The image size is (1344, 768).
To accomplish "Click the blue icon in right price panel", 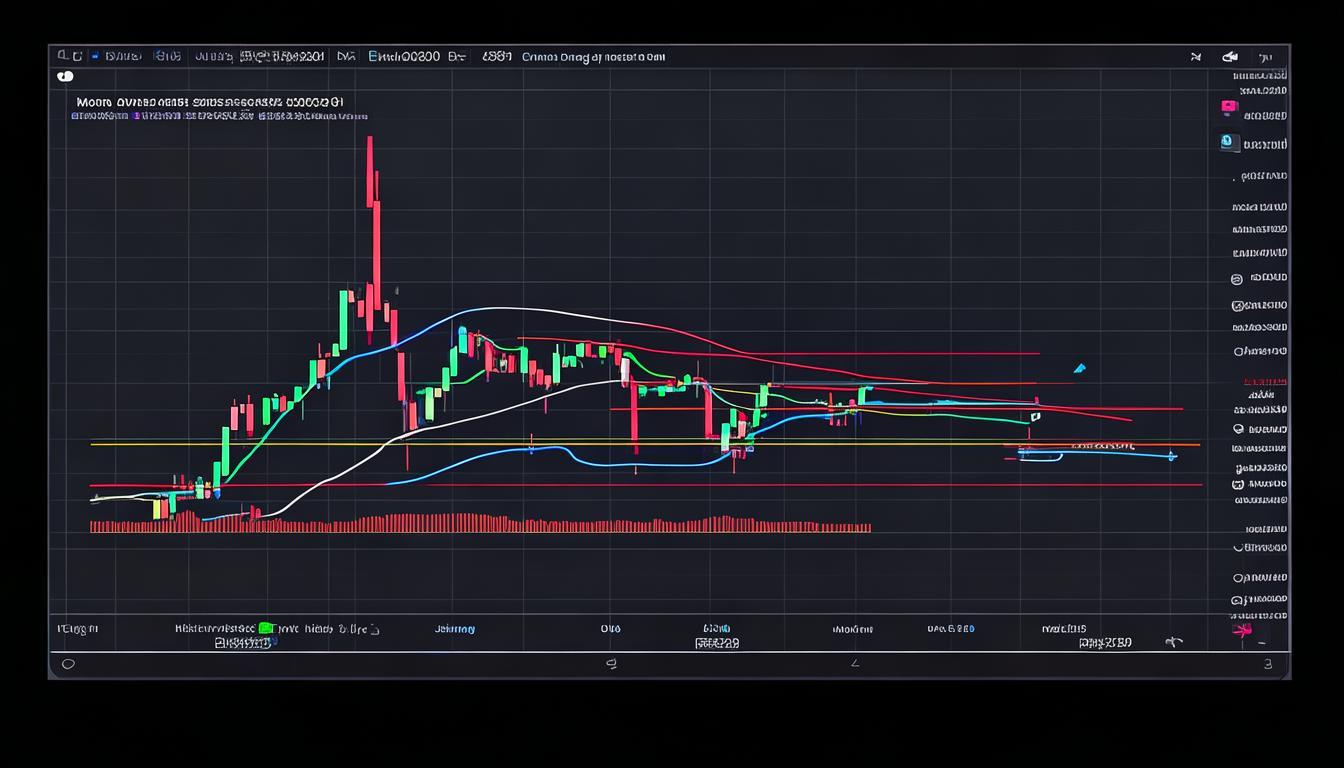I will pyautogui.click(x=1229, y=143).
